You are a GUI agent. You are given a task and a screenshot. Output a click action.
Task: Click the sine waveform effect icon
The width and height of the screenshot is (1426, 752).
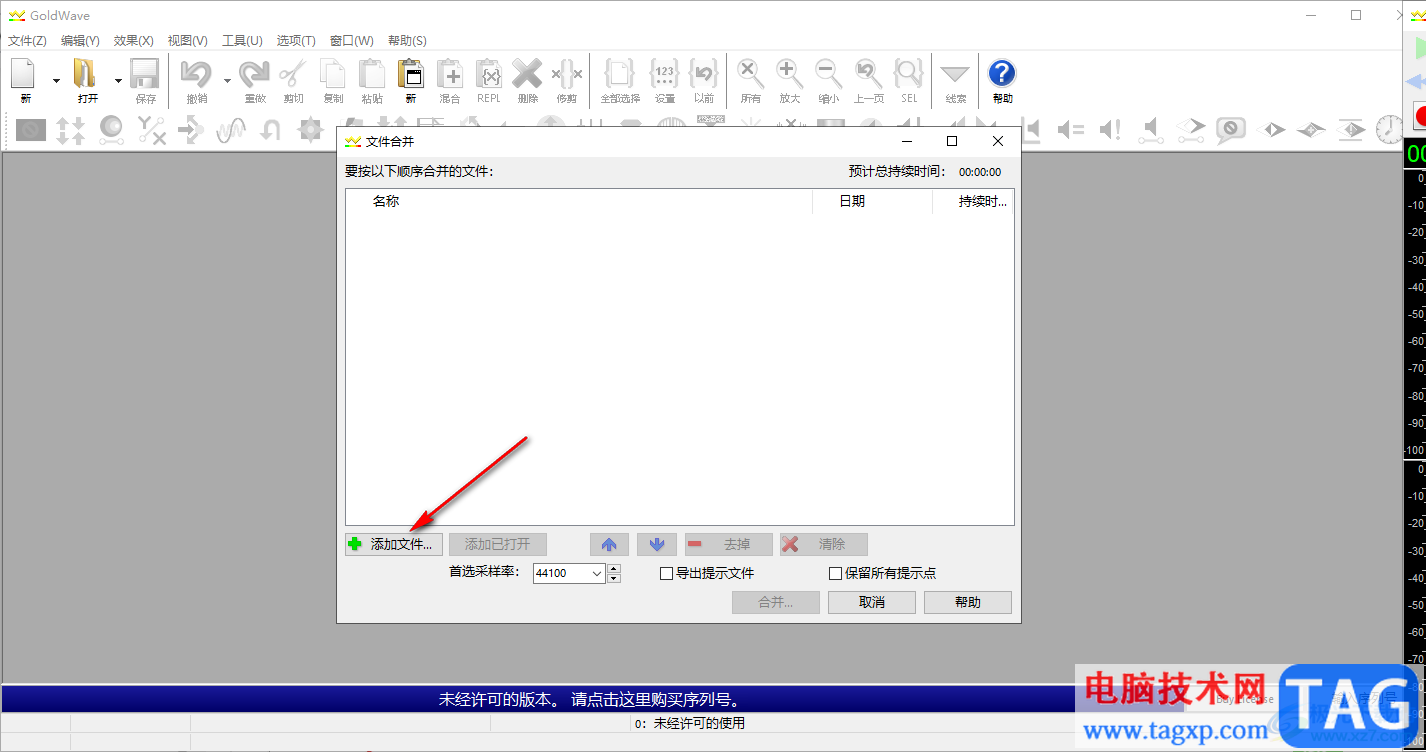pos(231,129)
